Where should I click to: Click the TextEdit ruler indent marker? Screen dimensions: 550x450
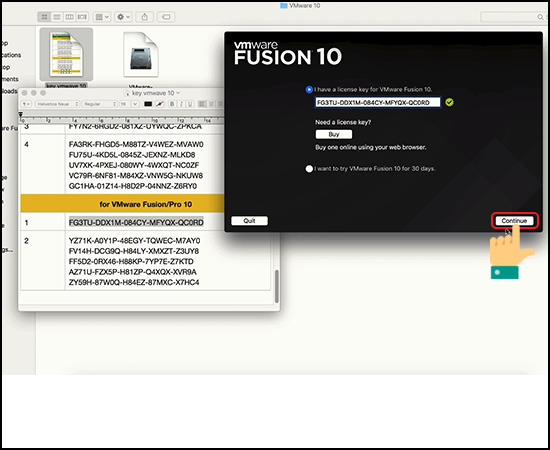21,115
